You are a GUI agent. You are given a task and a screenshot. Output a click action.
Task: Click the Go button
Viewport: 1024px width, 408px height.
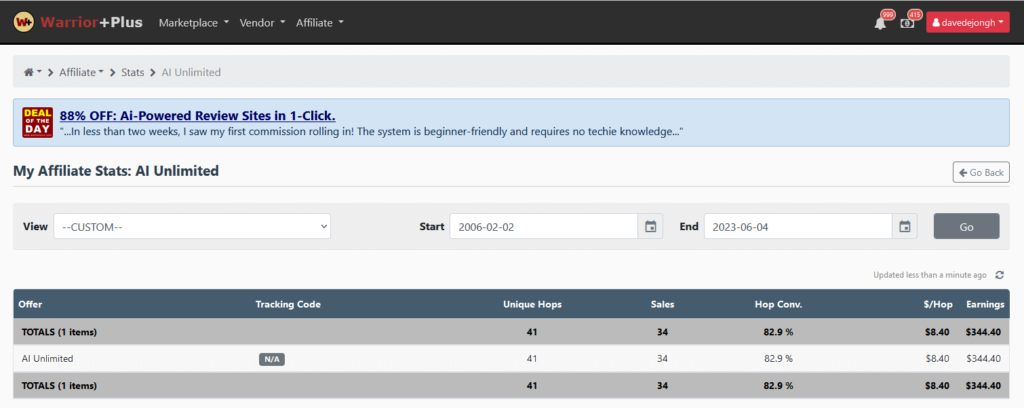coord(967,227)
